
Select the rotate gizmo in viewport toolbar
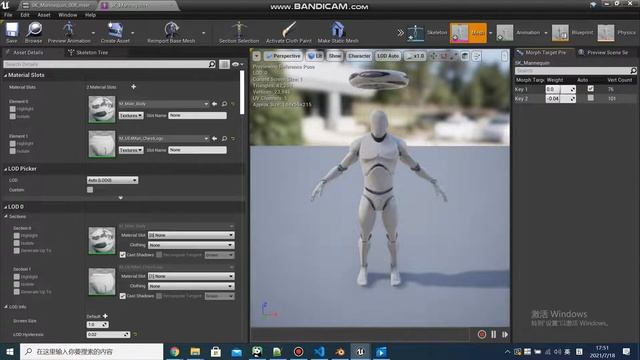(x=443, y=56)
